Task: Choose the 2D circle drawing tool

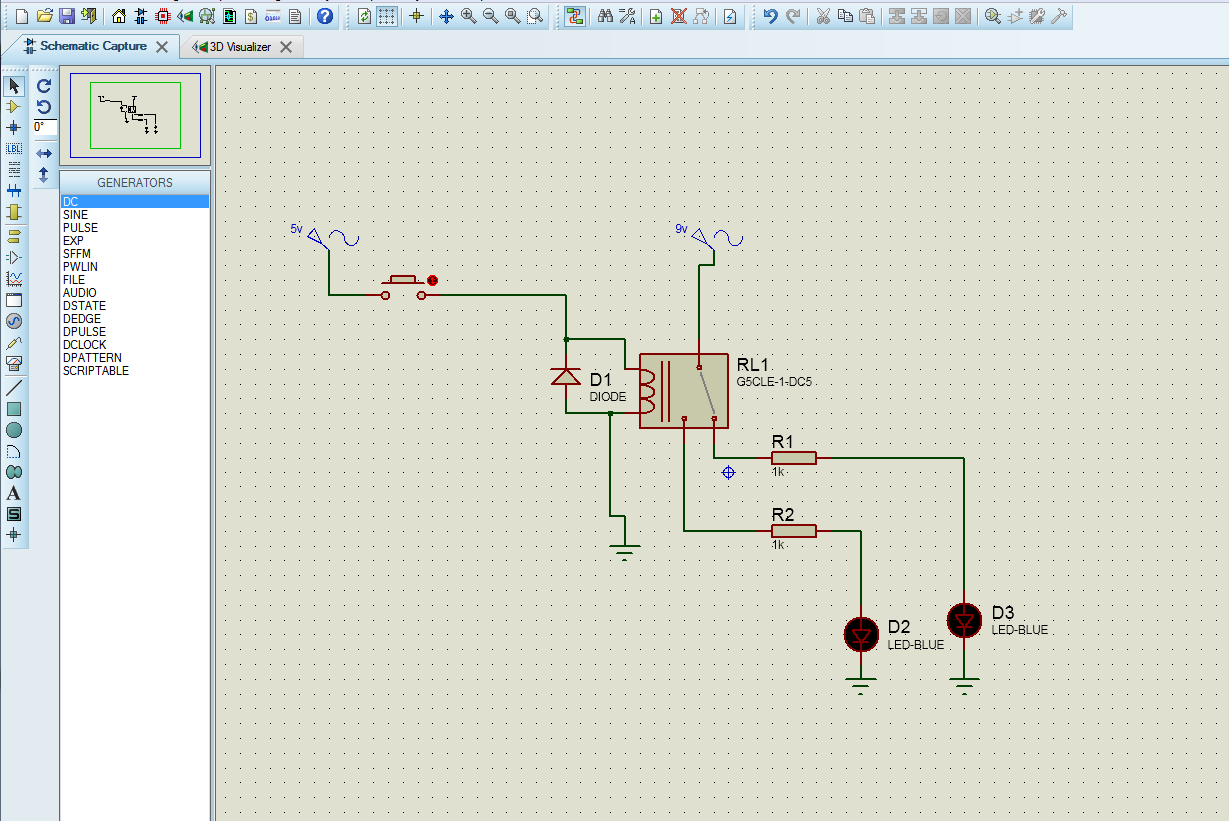Action: [x=14, y=430]
